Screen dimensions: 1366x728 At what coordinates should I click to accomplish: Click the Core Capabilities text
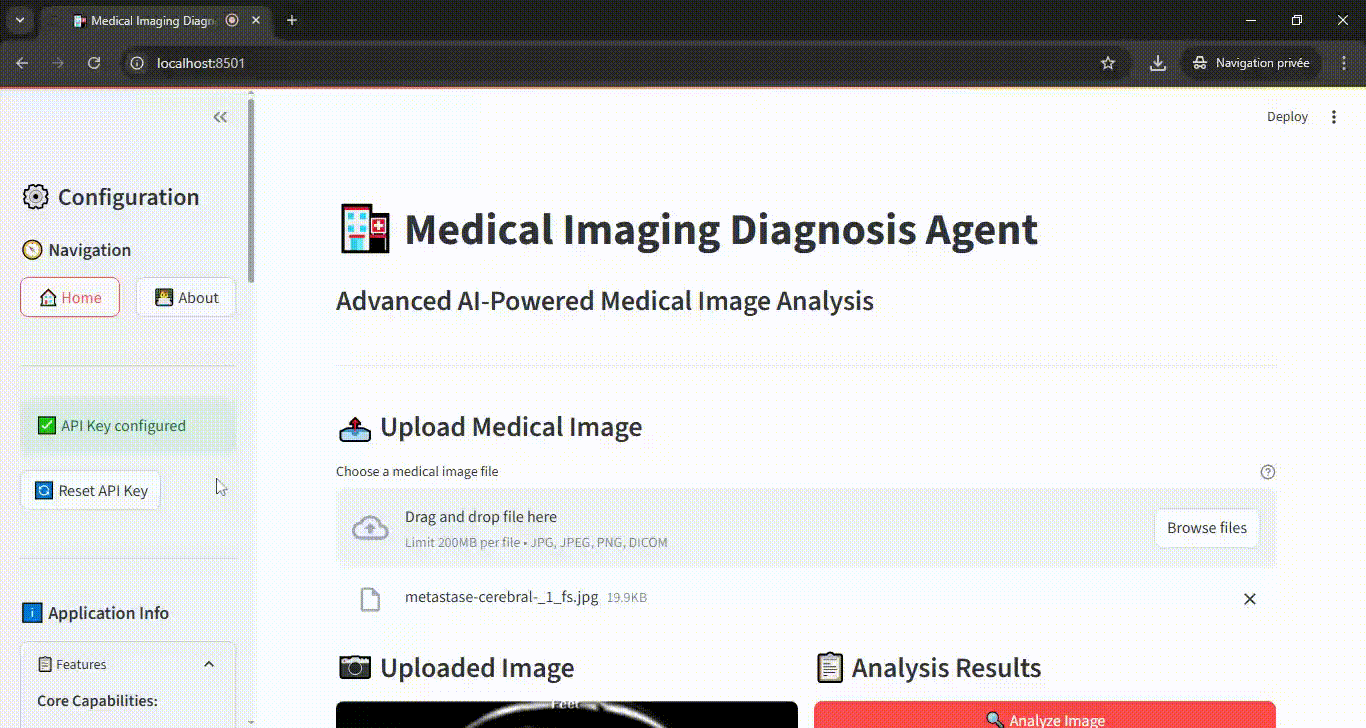pyautogui.click(x=97, y=701)
